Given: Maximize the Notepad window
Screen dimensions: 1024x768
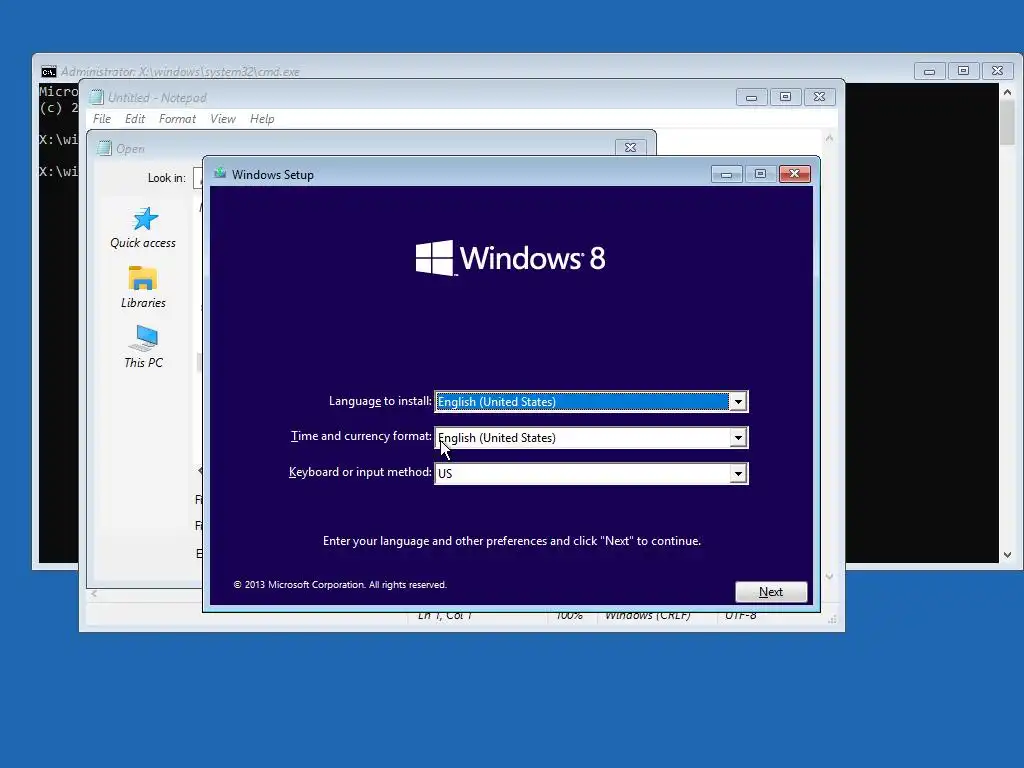Looking at the screenshot, I should (x=786, y=97).
